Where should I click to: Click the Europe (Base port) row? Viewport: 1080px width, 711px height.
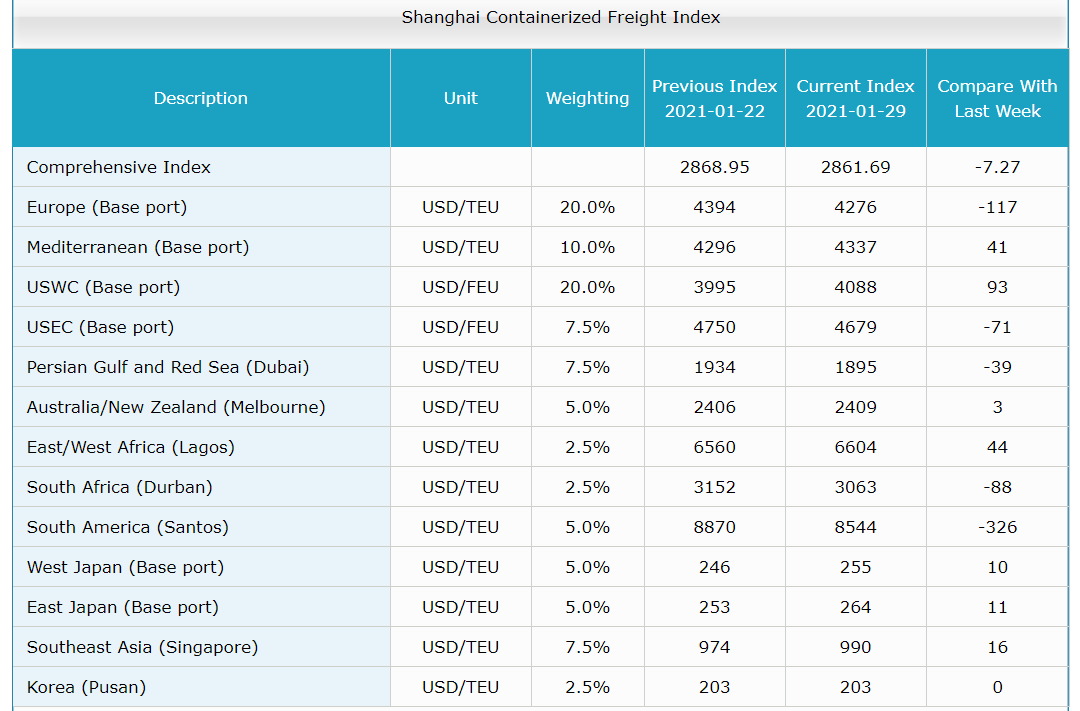tap(107, 207)
